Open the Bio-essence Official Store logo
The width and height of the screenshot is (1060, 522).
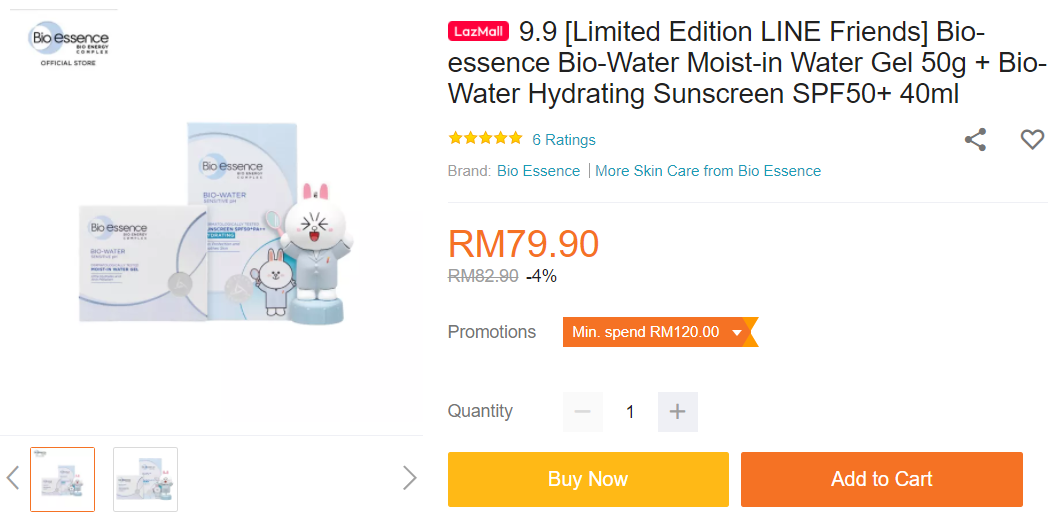68,44
